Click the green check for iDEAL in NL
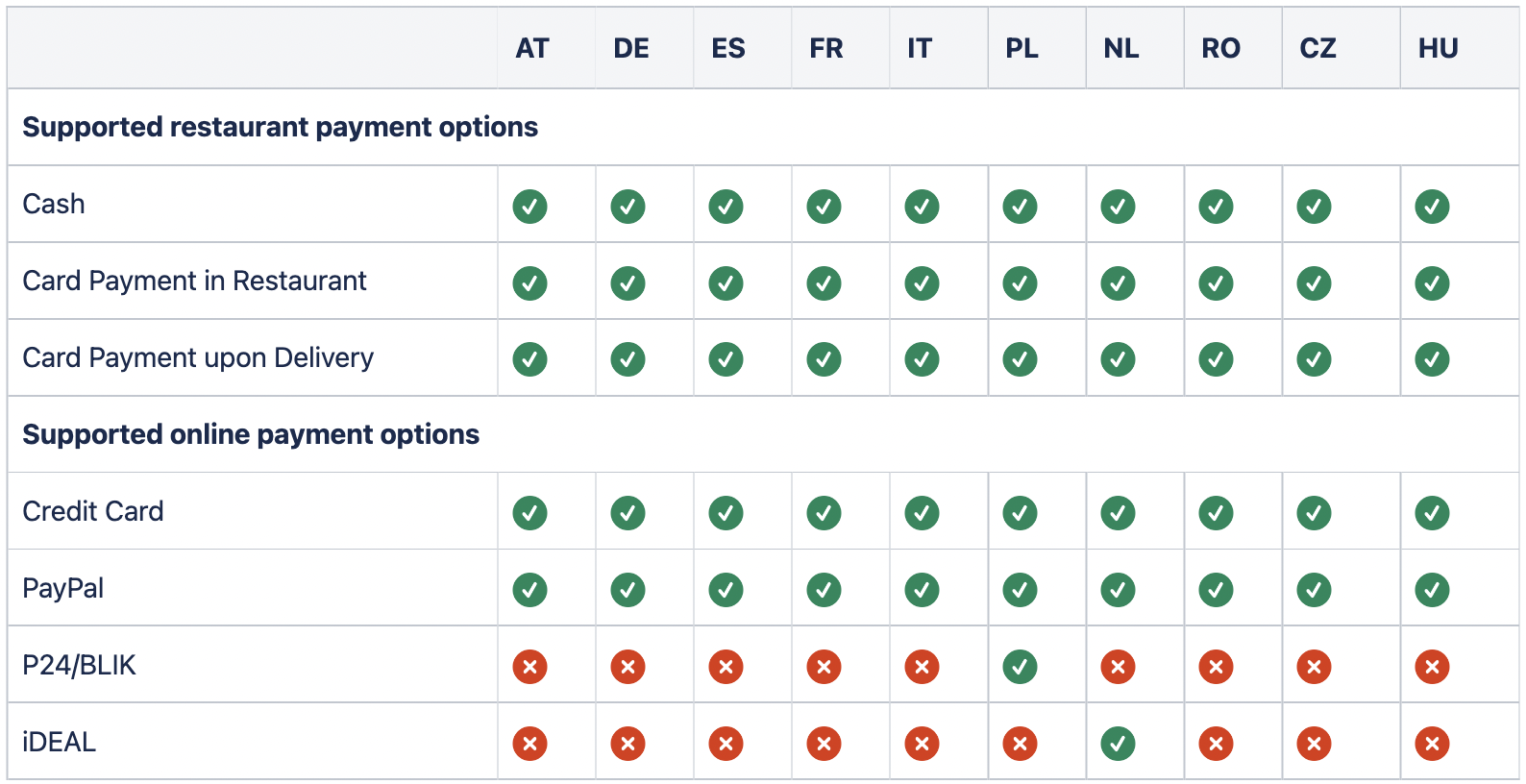Image resolution: width=1526 pixels, height=784 pixels. click(1118, 744)
